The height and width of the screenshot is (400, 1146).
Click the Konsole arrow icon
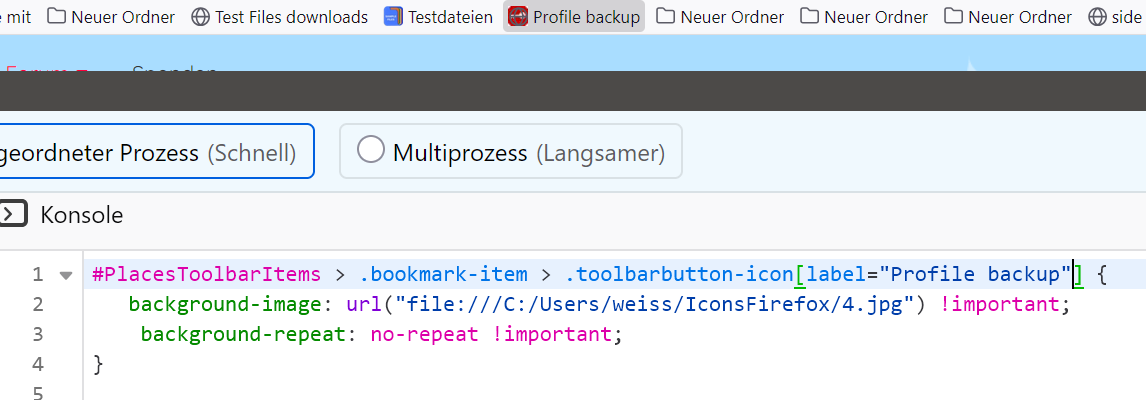pyautogui.click(x=12, y=214)
